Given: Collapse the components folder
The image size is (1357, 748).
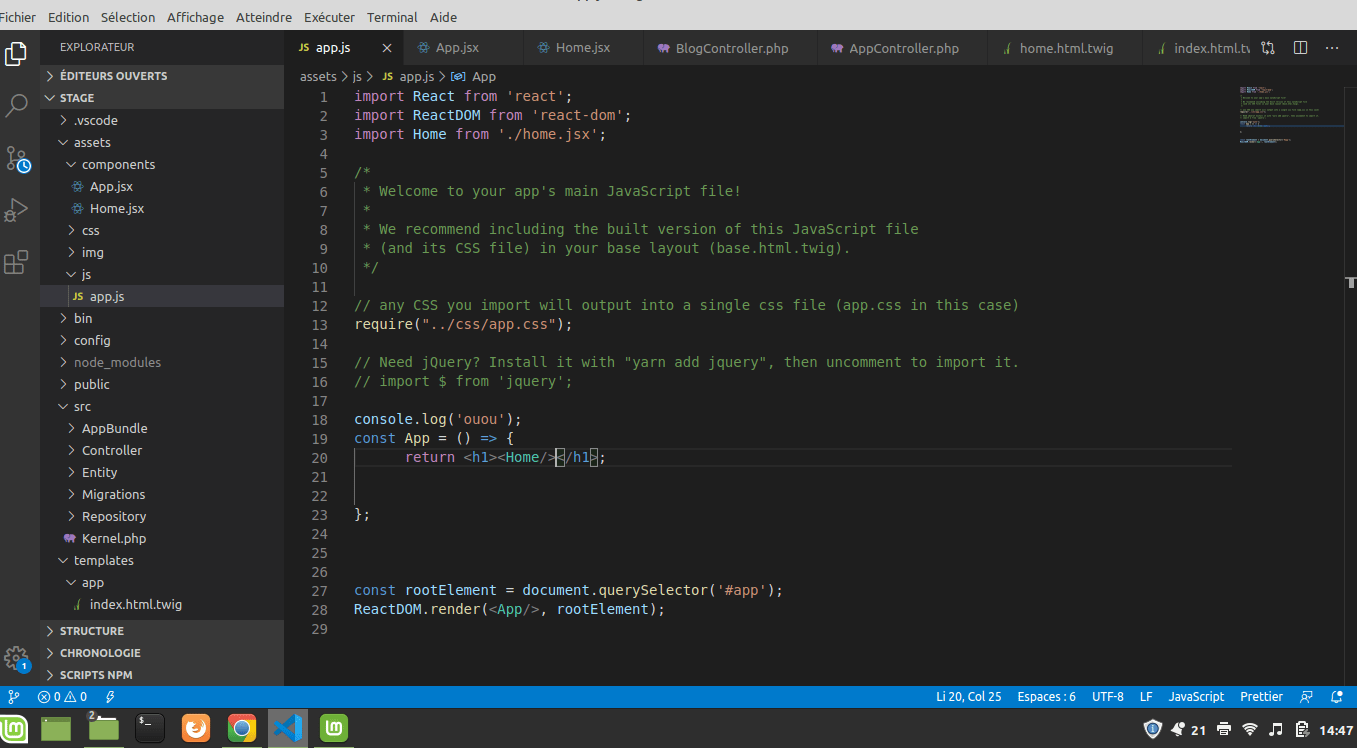Looking at the screenshot, I should tap(162, 164).
